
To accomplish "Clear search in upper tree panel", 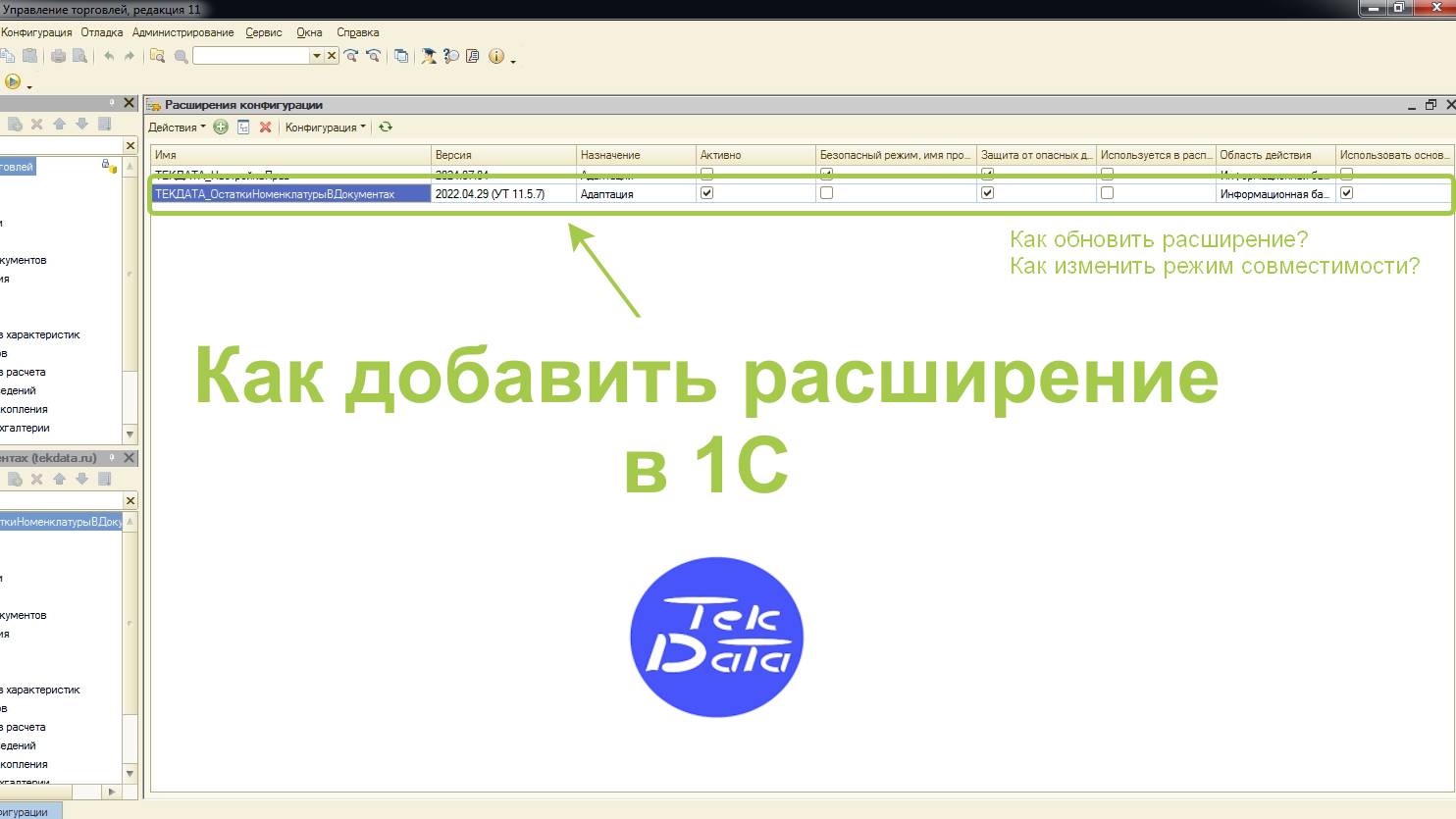I will pos(130,145).
